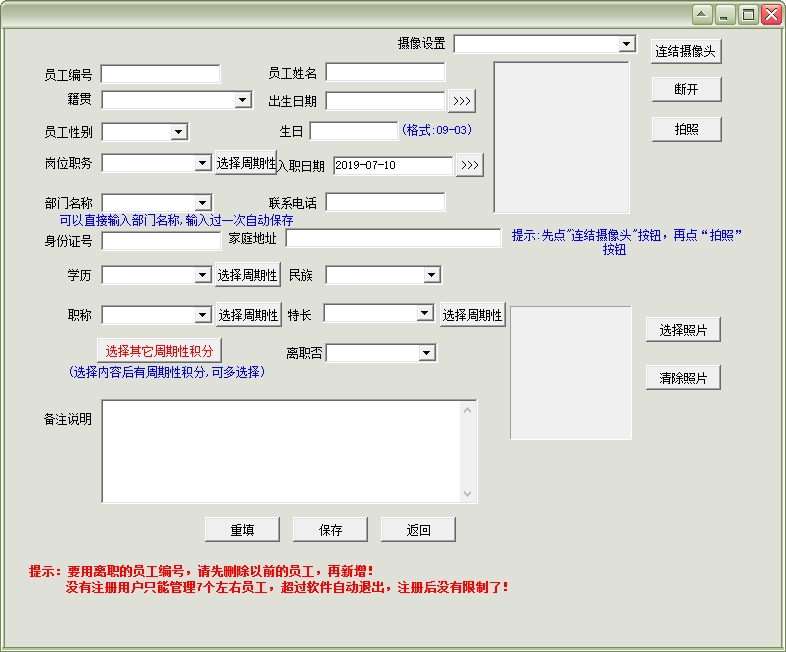The width and height of the screenshot is (786, 652).
Task: Click the red 提示 warning about 离职的员工编号
Action: [201, 571]
